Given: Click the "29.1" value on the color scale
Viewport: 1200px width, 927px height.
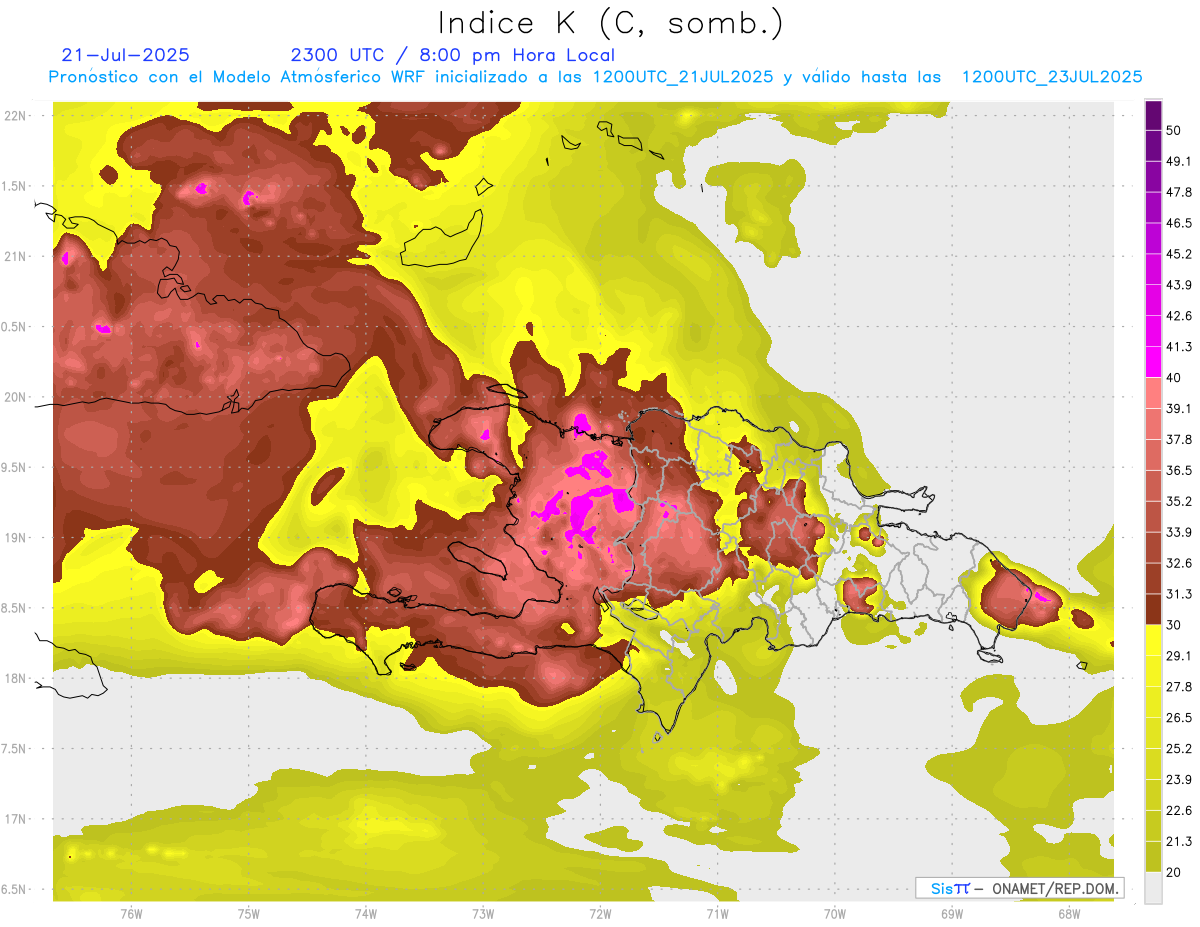Looking at the screenshot, I should point(1179,655).
